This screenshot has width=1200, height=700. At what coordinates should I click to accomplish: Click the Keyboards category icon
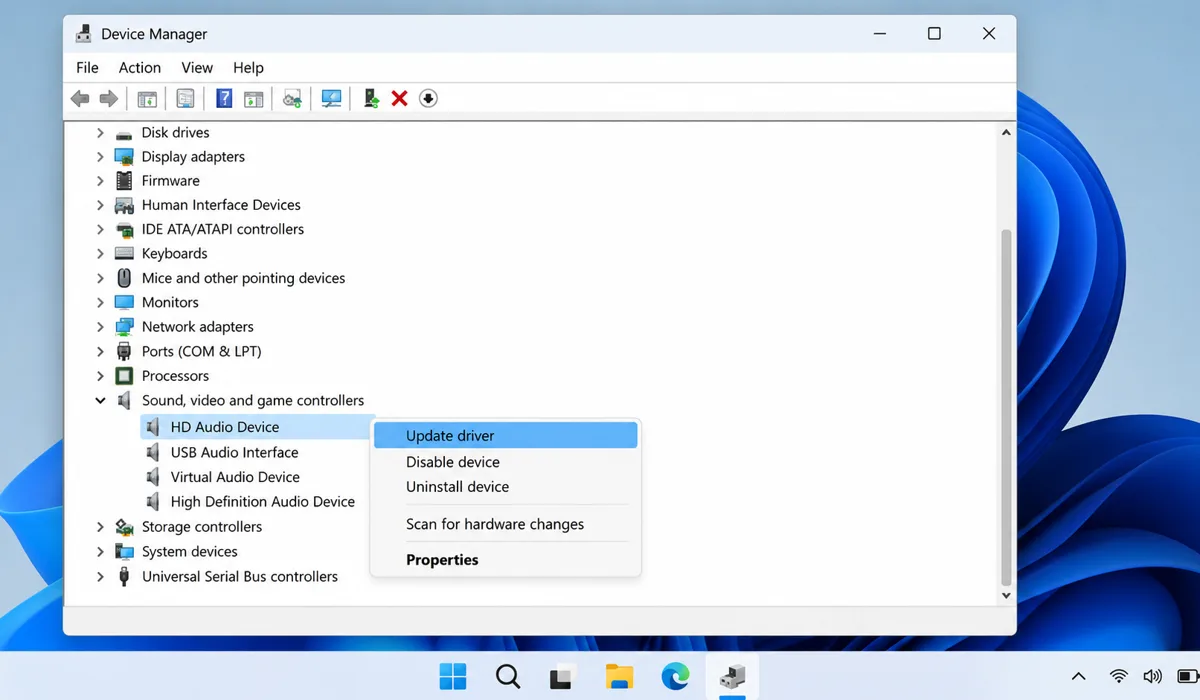[124, 254]
